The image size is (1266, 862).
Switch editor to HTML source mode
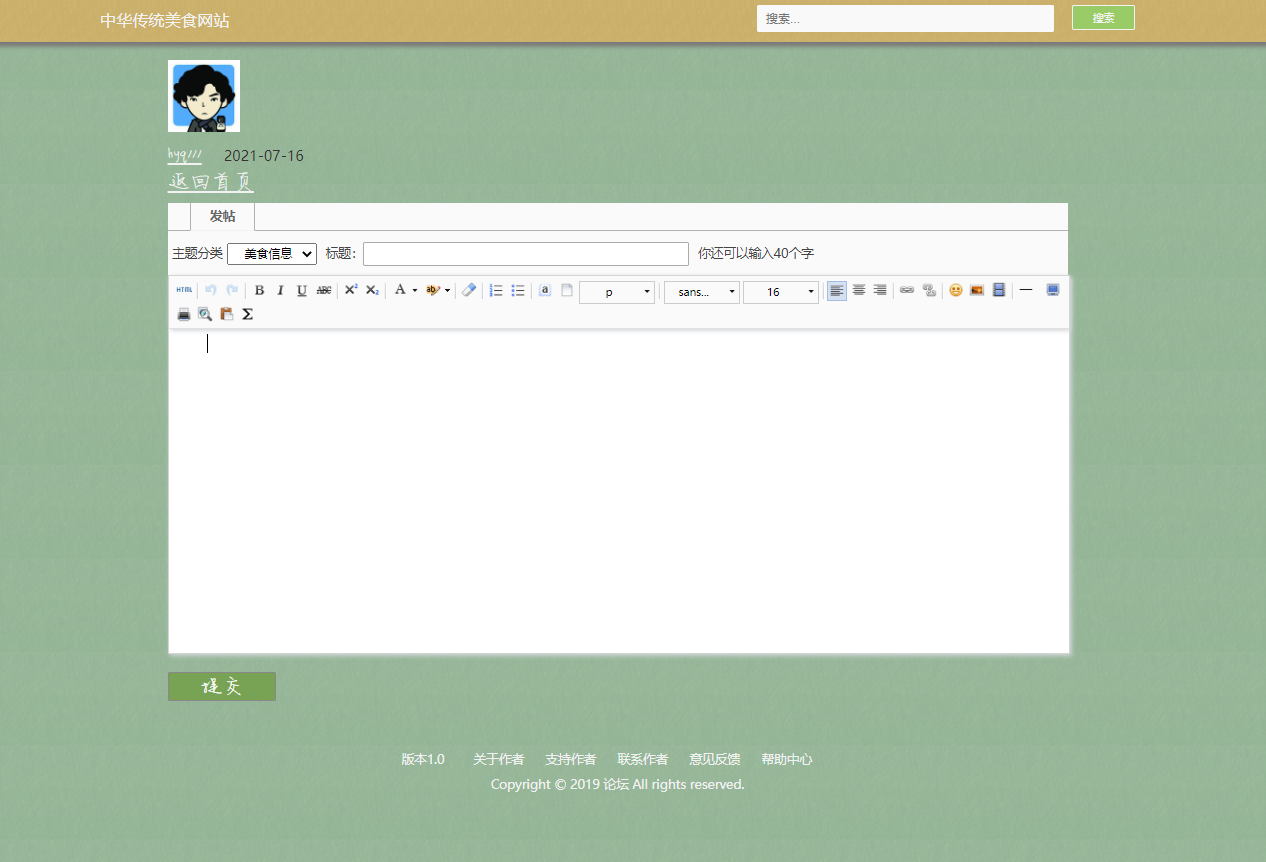pyautogui.click(x=184, y=290)
